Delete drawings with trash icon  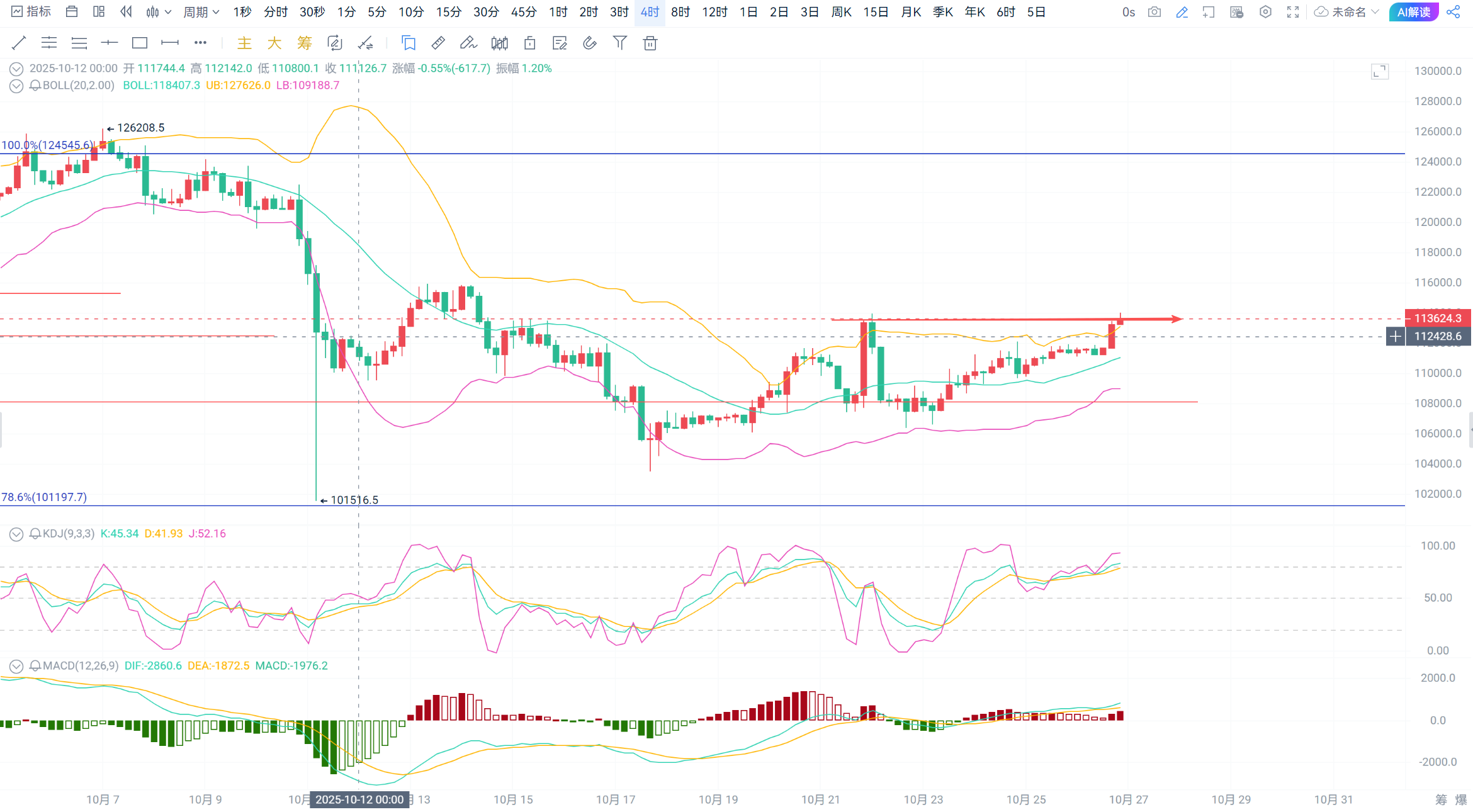coord(650,43)
